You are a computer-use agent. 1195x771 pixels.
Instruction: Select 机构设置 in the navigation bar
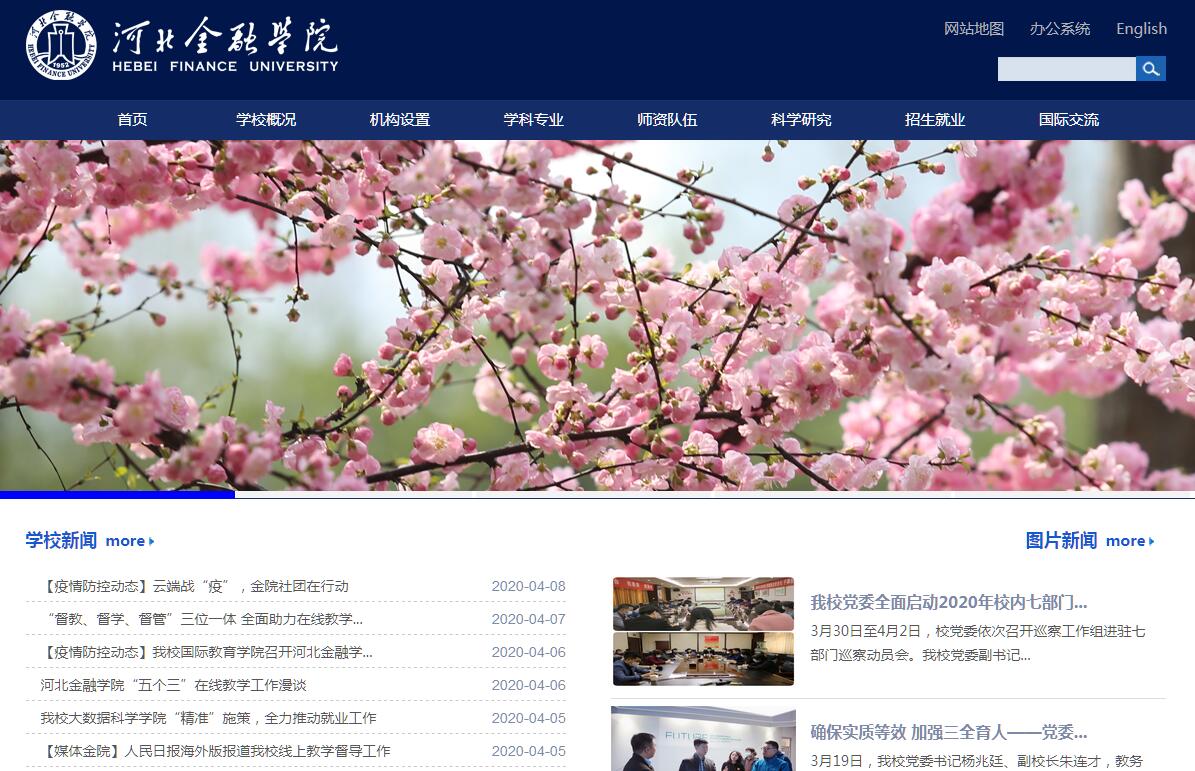(400, 120)
